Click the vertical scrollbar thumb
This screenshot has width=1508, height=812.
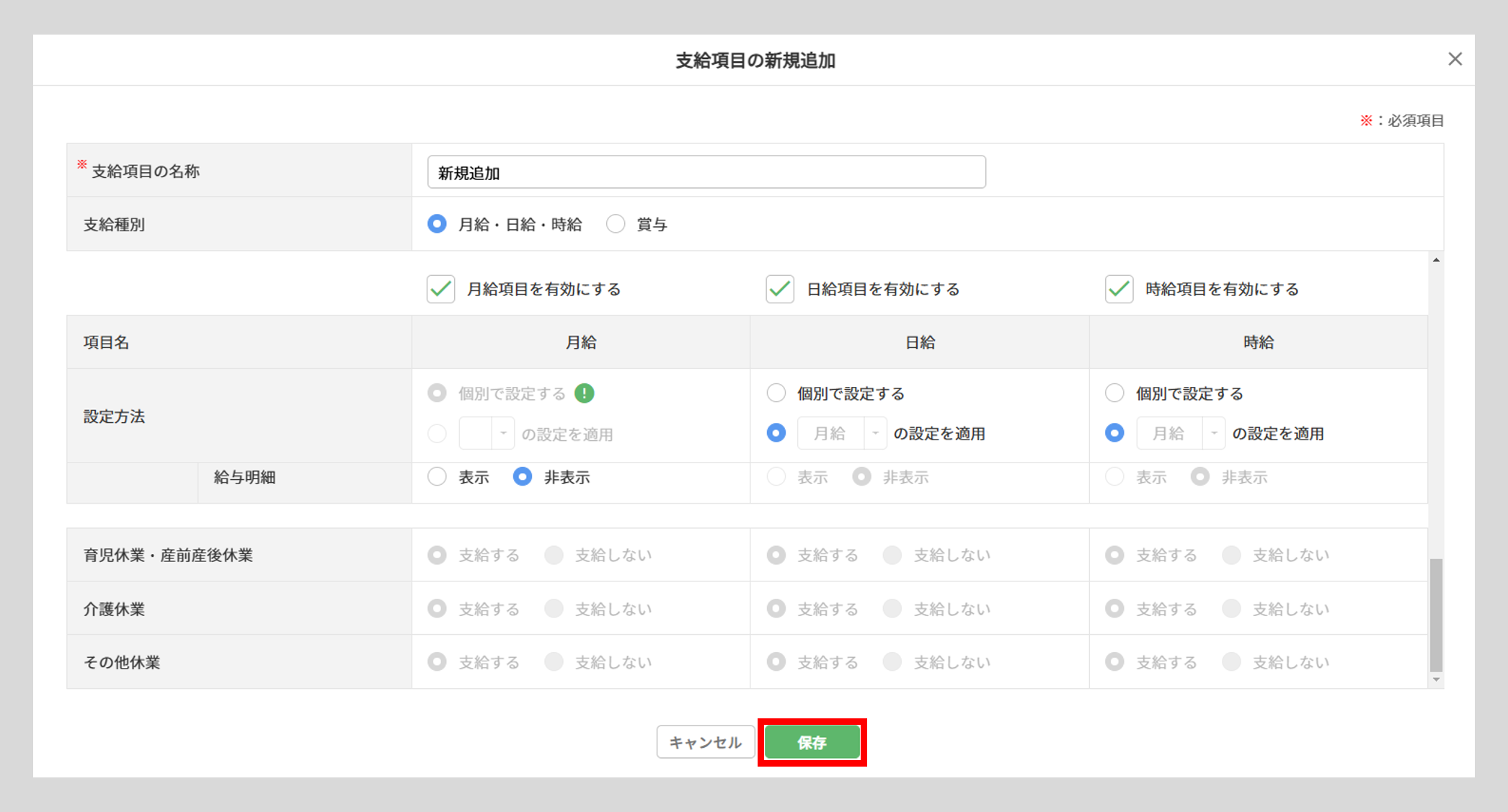[1436, 614]
